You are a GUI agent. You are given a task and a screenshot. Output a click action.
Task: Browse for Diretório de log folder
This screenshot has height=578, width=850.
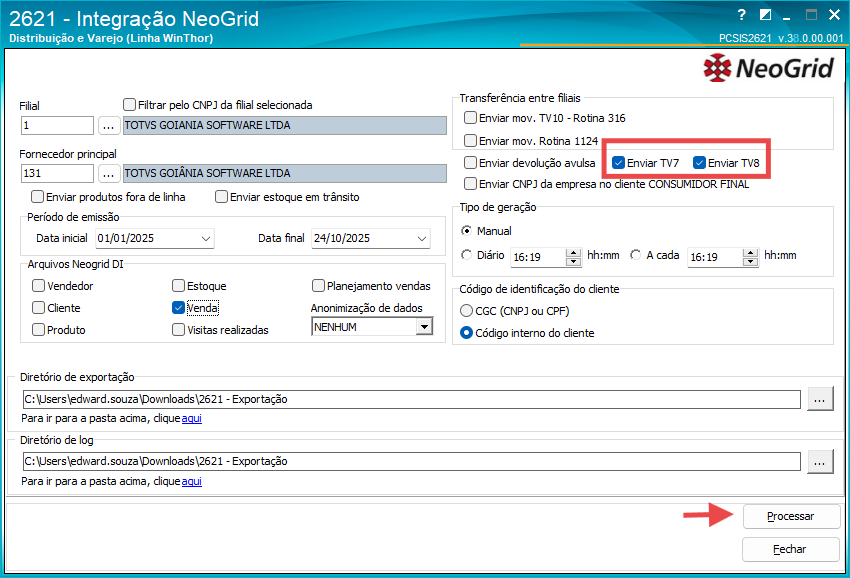[x=820, y=462]
